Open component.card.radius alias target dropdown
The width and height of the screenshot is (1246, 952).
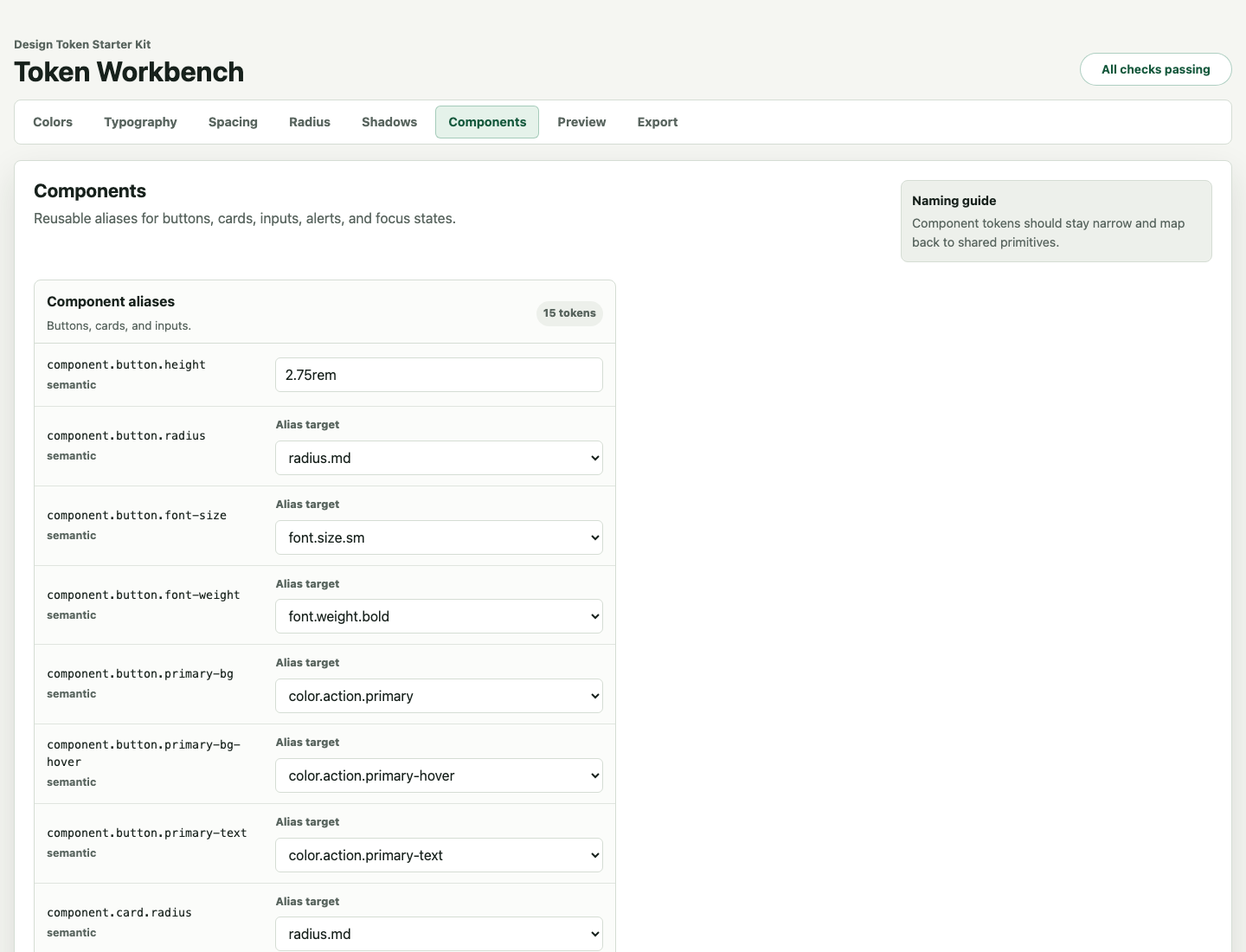[439, 934]
